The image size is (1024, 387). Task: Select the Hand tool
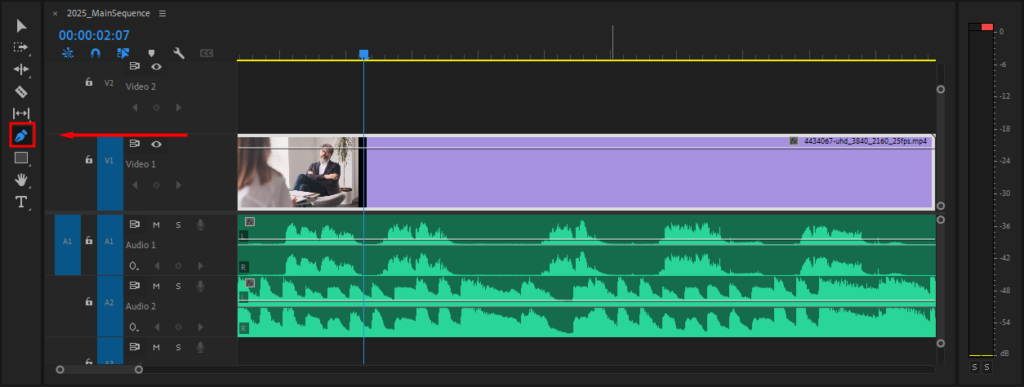point(22,179)
